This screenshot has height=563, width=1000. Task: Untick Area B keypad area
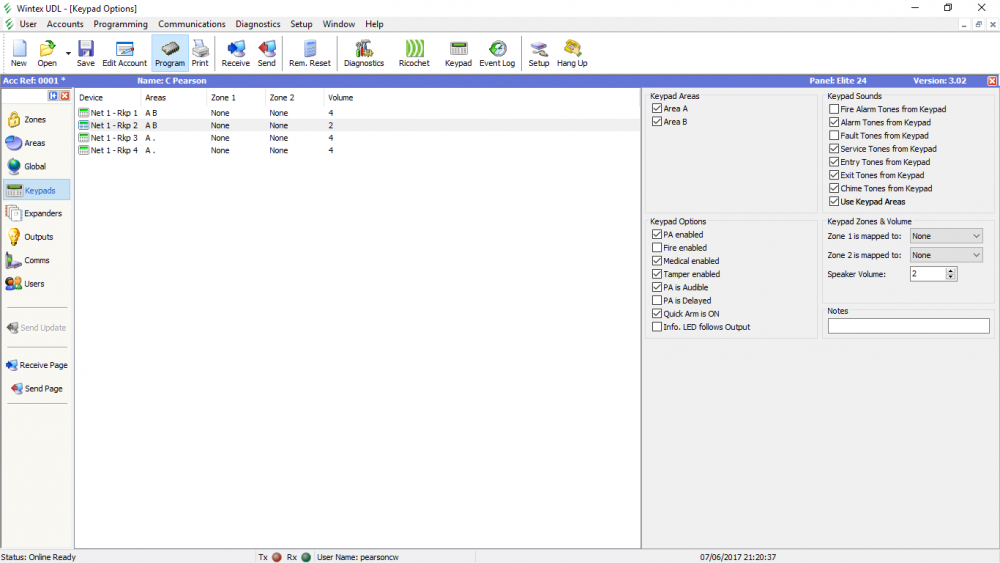(657, 122)
